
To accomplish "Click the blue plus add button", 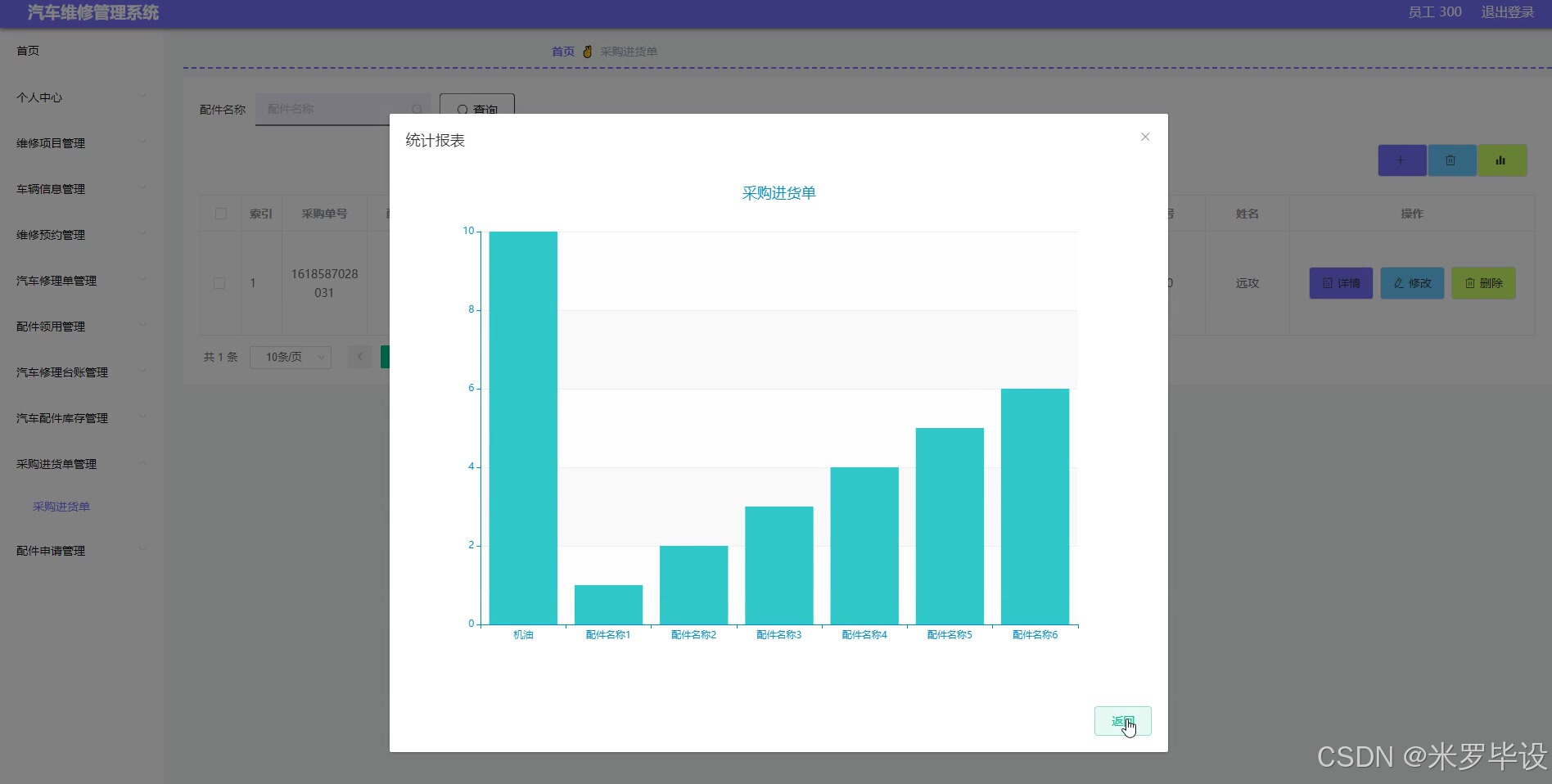I will pyautogui.click(x=1401, y=160).
